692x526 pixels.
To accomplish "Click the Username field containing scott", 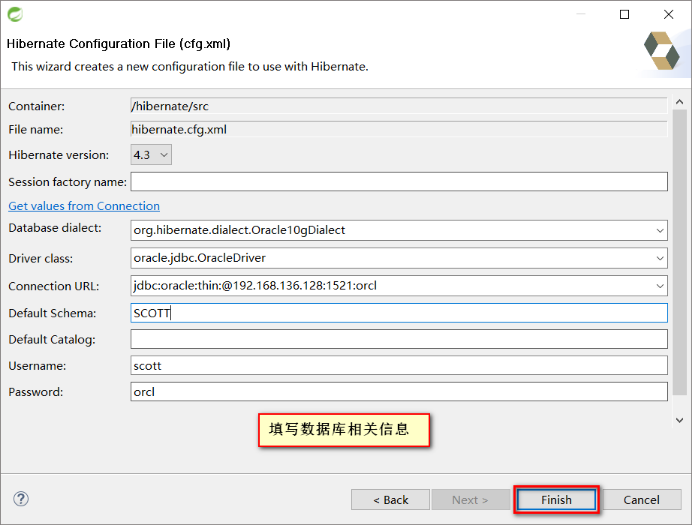I will point(399,366).
